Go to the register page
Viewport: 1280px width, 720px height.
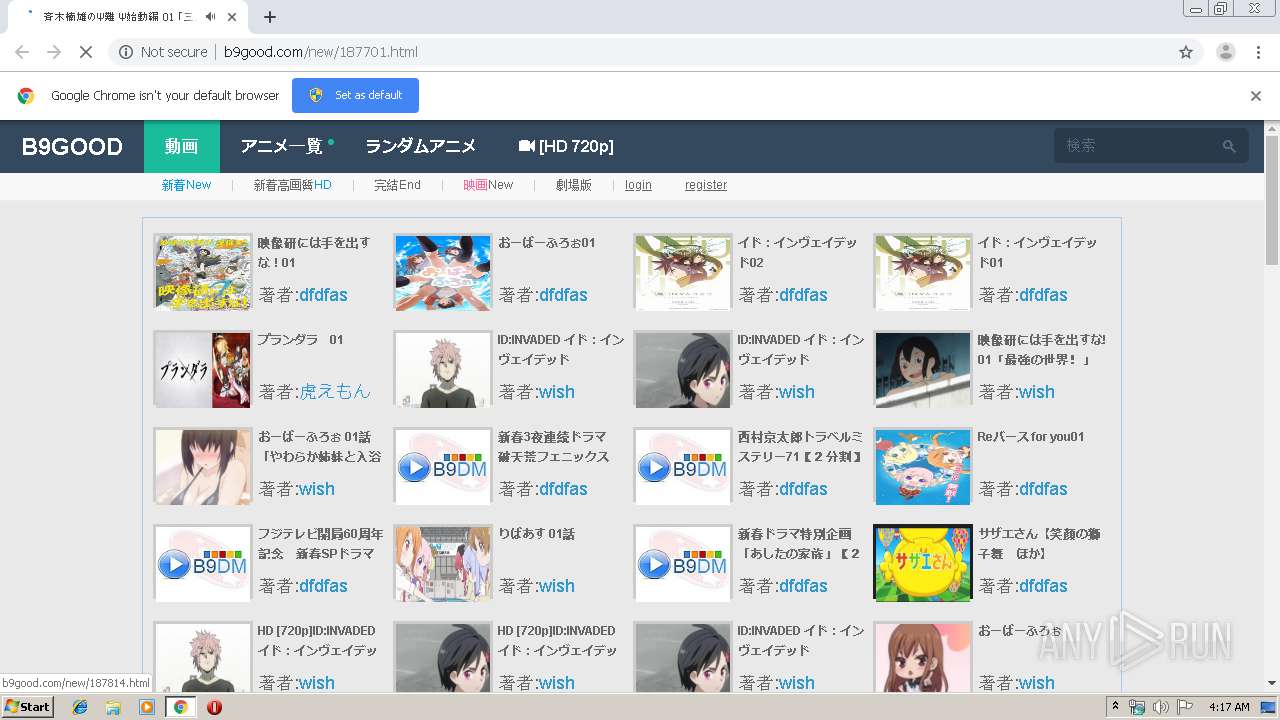pyautogui.click(x=706, y=185)
